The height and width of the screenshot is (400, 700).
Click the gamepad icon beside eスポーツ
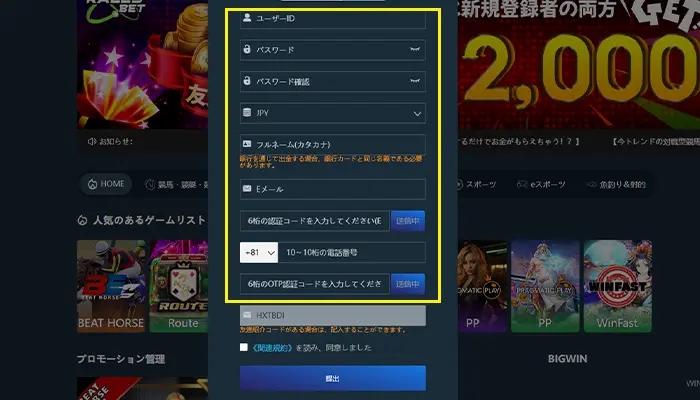pos(522,184)
